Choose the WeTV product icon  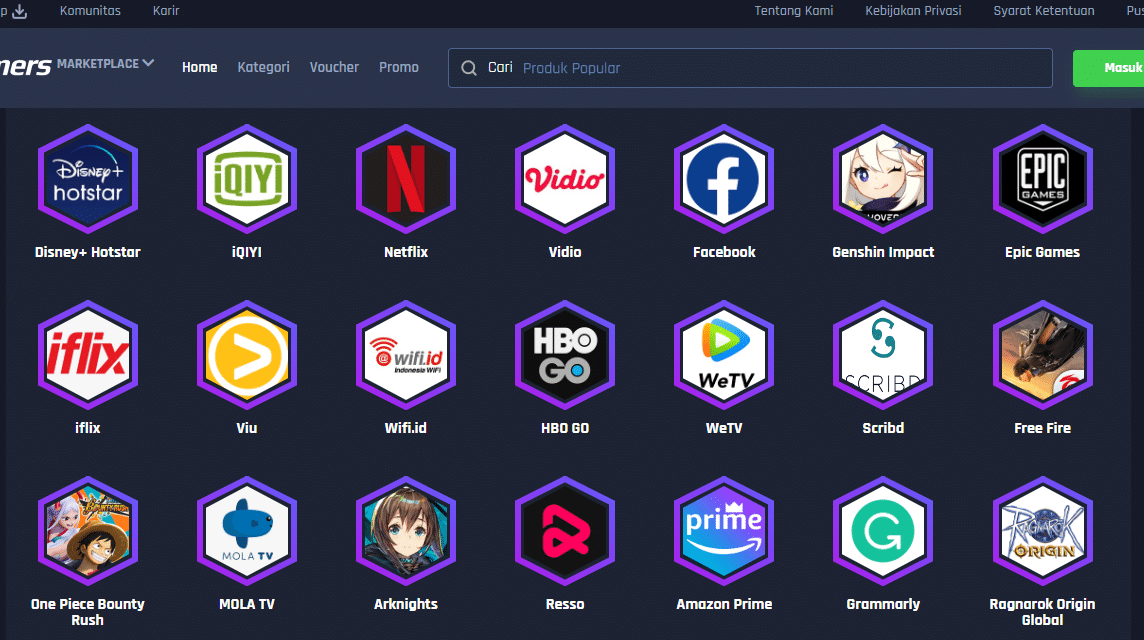click(x=724, y=355)
